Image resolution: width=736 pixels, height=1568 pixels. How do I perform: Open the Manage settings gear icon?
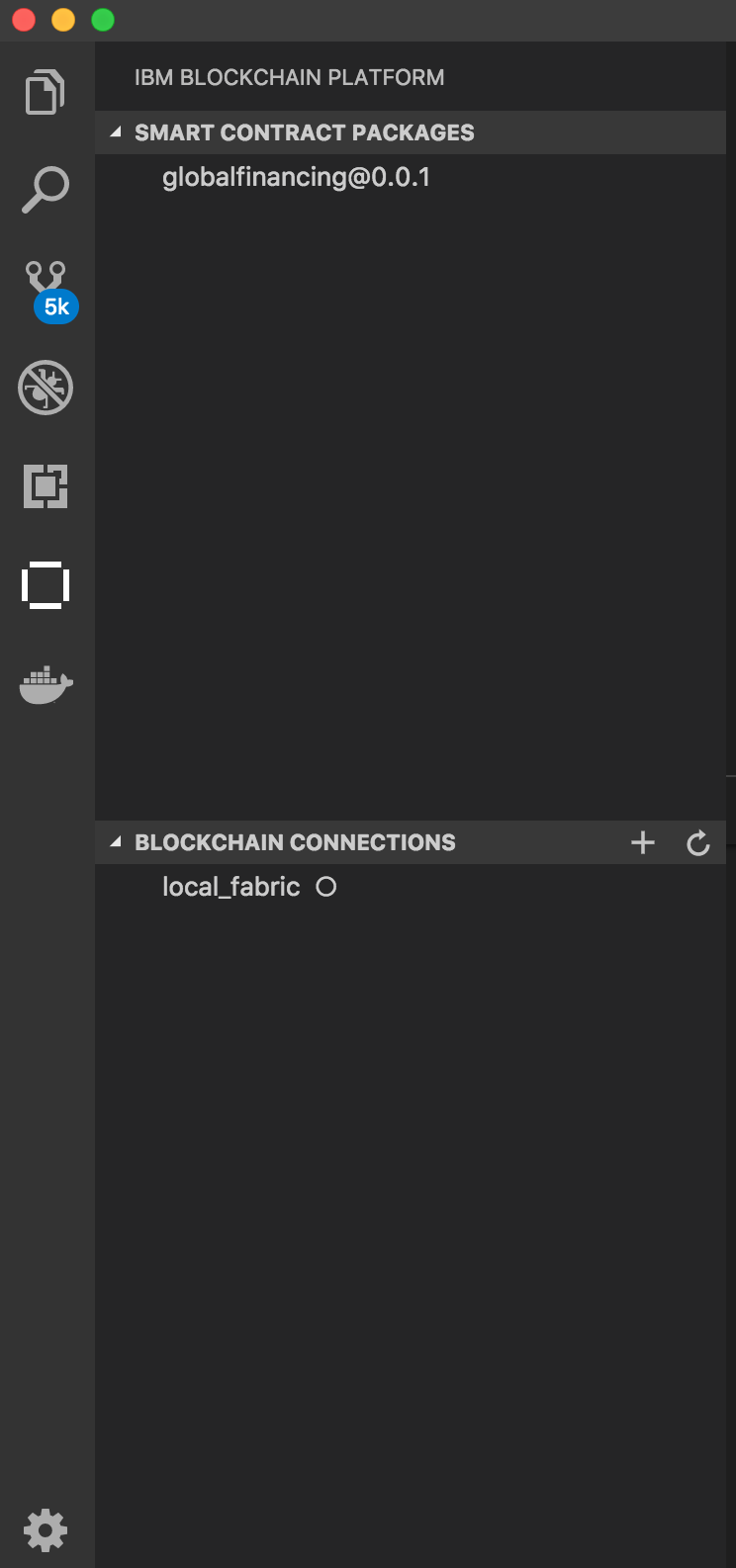click(x=46, y=1530)
